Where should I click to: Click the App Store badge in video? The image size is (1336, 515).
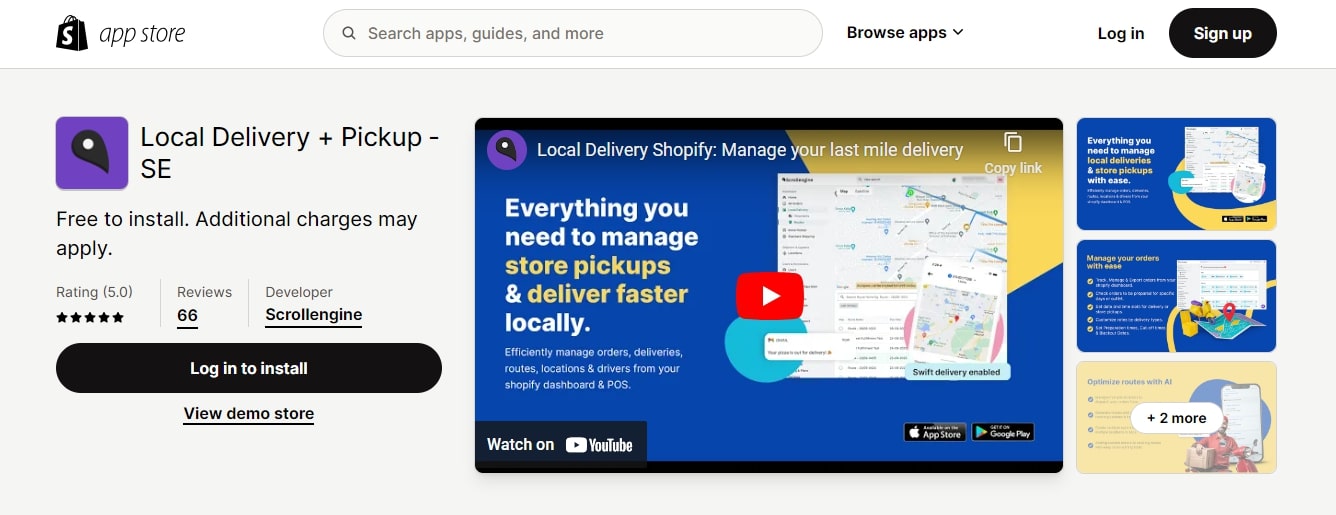(935, 432)
